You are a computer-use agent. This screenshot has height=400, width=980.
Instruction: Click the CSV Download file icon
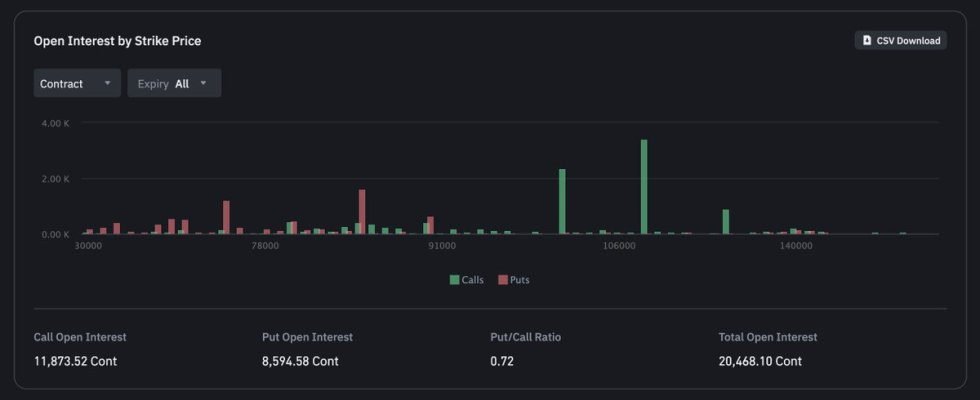(866, 41)
